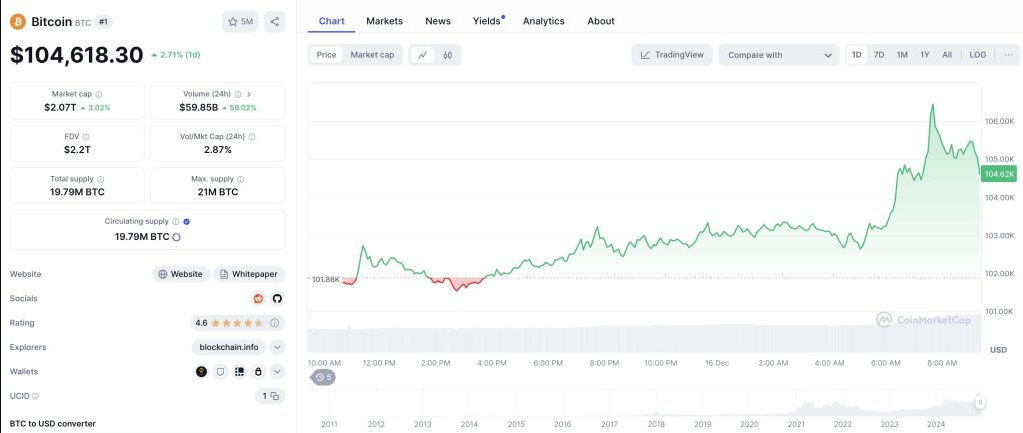This screenshot has width=1023, height=433.
Task: Click the #1 rank badge
Action: point(104,22)
